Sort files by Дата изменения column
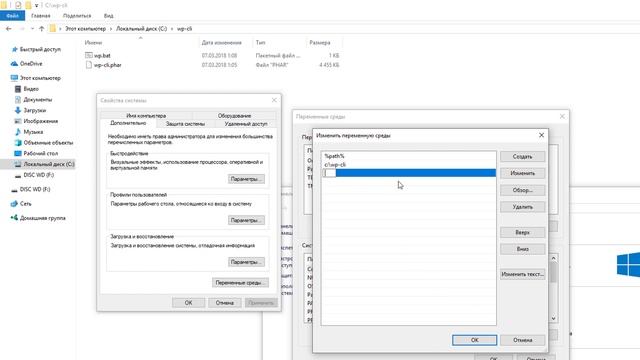 click(x=222, y=42)
